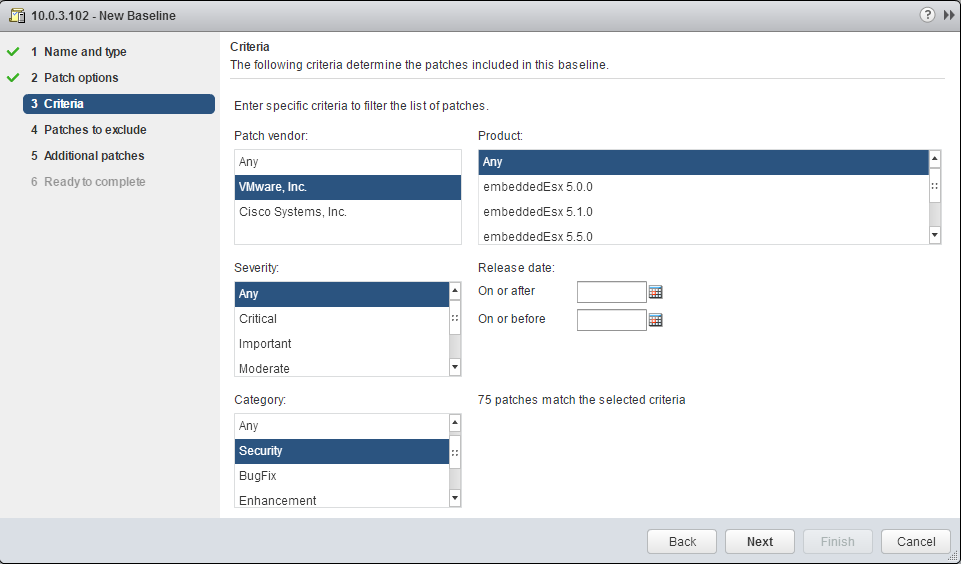Open the help question mark icon
The height and width of the screenshot is (564, 961).
point(930,15)
